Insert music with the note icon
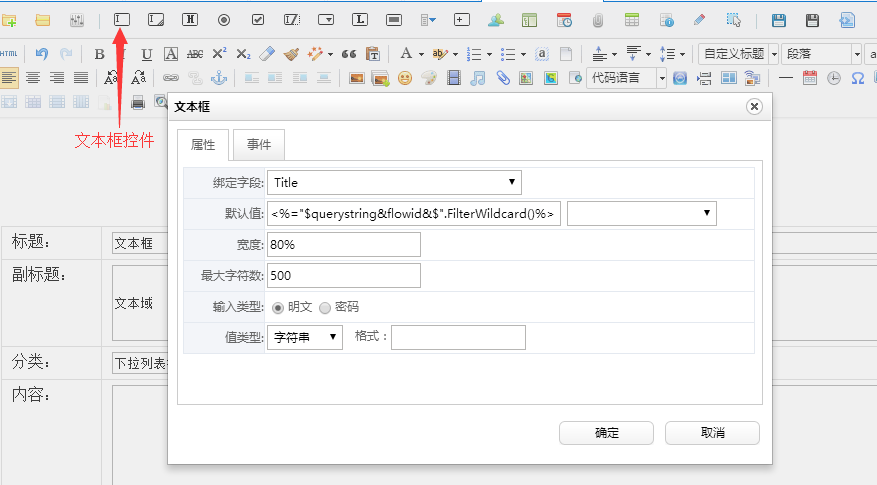The width and height of the screenshot is (877, 485). (x=478, y=78)
